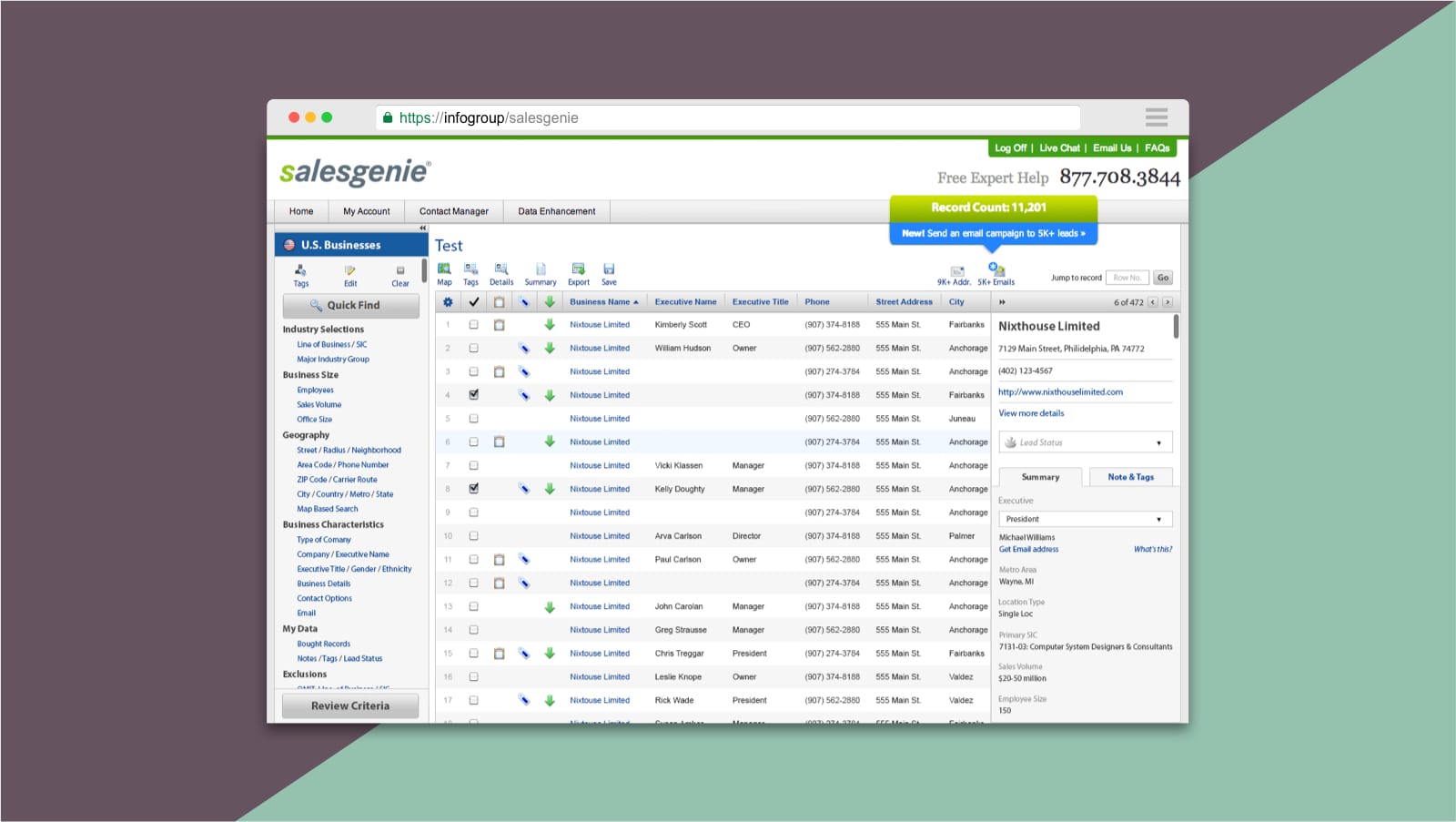Viewport: 1456px width, 822px height.
Task: Toggle the select-all checkmark column header
Action: coord(473,302)
